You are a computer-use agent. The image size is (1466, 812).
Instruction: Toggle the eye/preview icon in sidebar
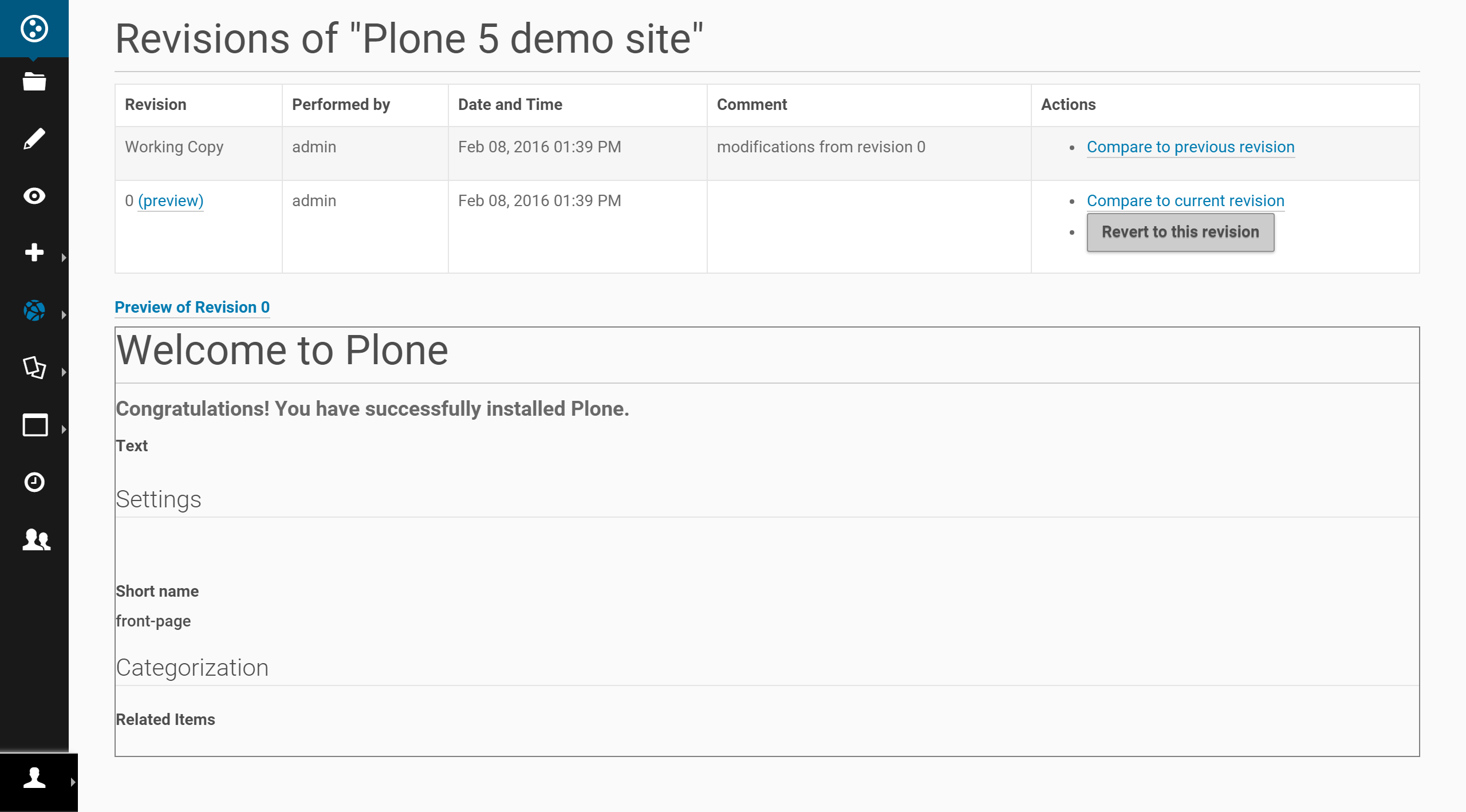point(35,195)
